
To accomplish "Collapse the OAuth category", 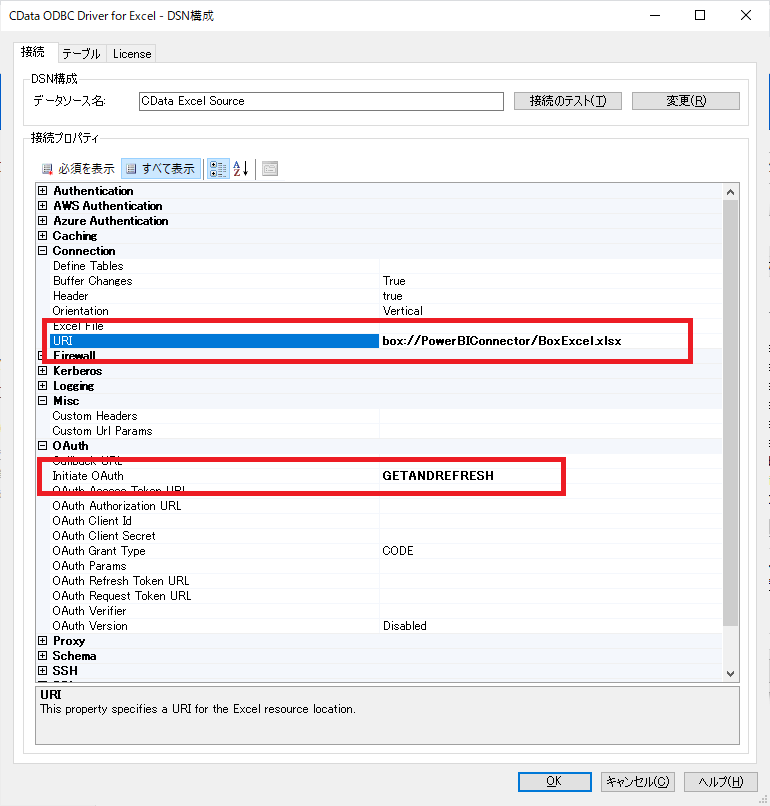I will pos(43,446).
